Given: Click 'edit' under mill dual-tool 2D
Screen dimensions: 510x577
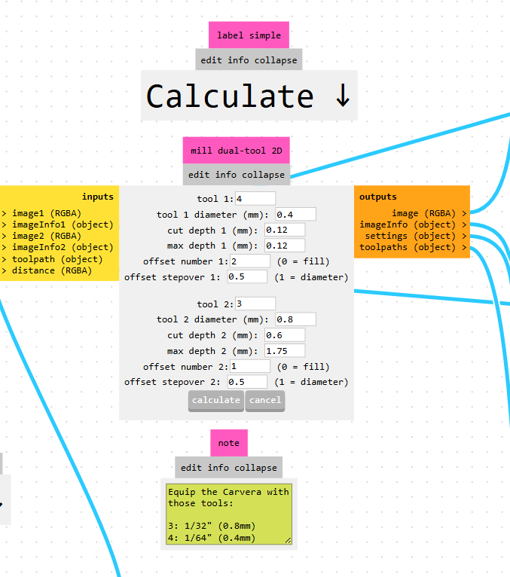Looking at the screenshot, I should 199,175.
